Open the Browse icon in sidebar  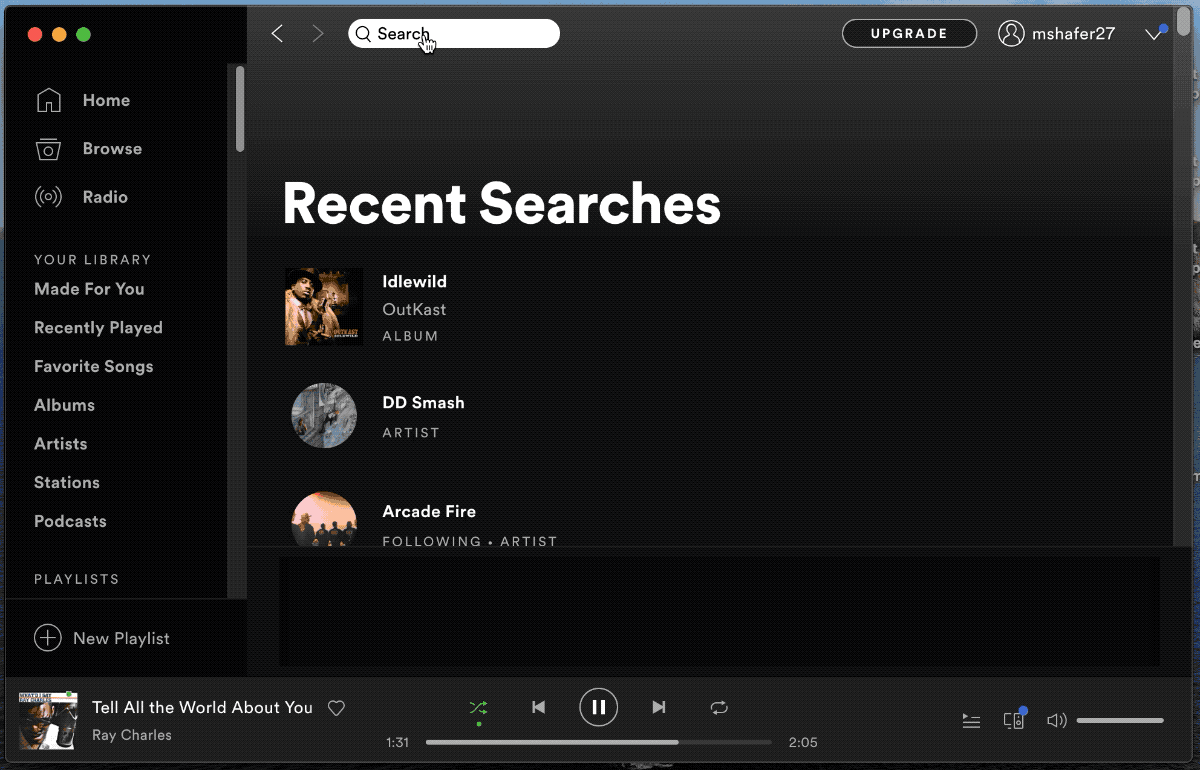click(x=48, y=149)
